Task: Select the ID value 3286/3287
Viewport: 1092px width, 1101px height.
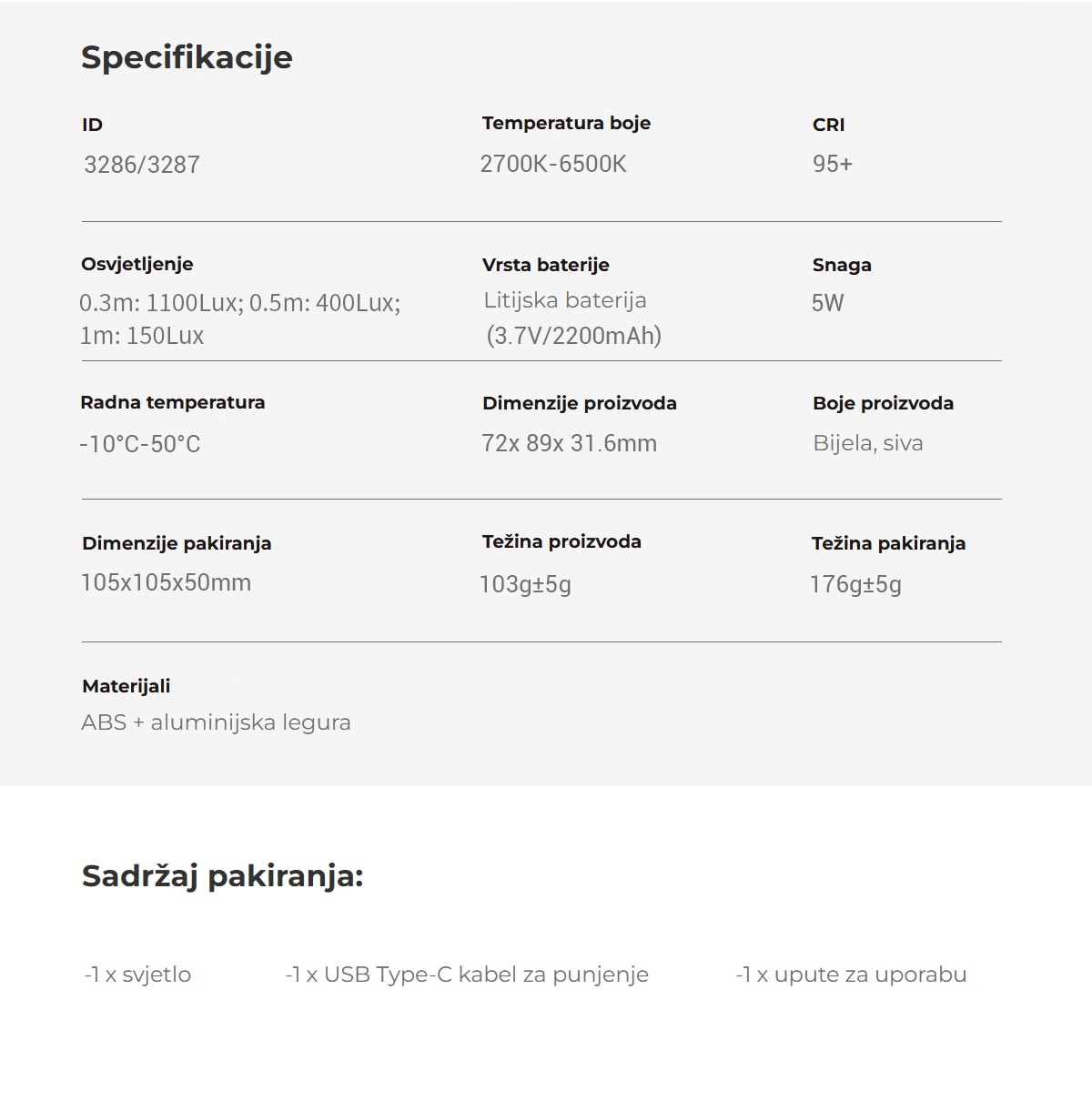Action: pyautogui.click(x=142, y=165)
